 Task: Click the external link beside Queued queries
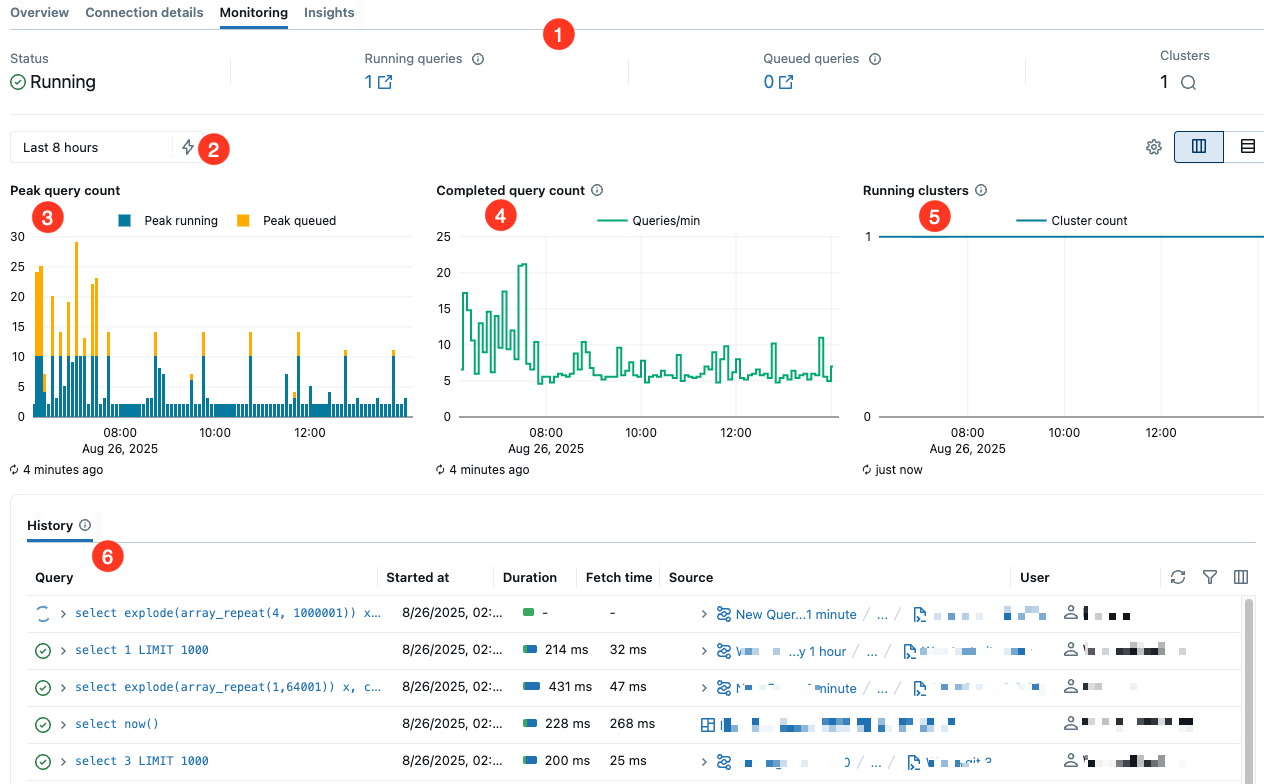[786, 82]
